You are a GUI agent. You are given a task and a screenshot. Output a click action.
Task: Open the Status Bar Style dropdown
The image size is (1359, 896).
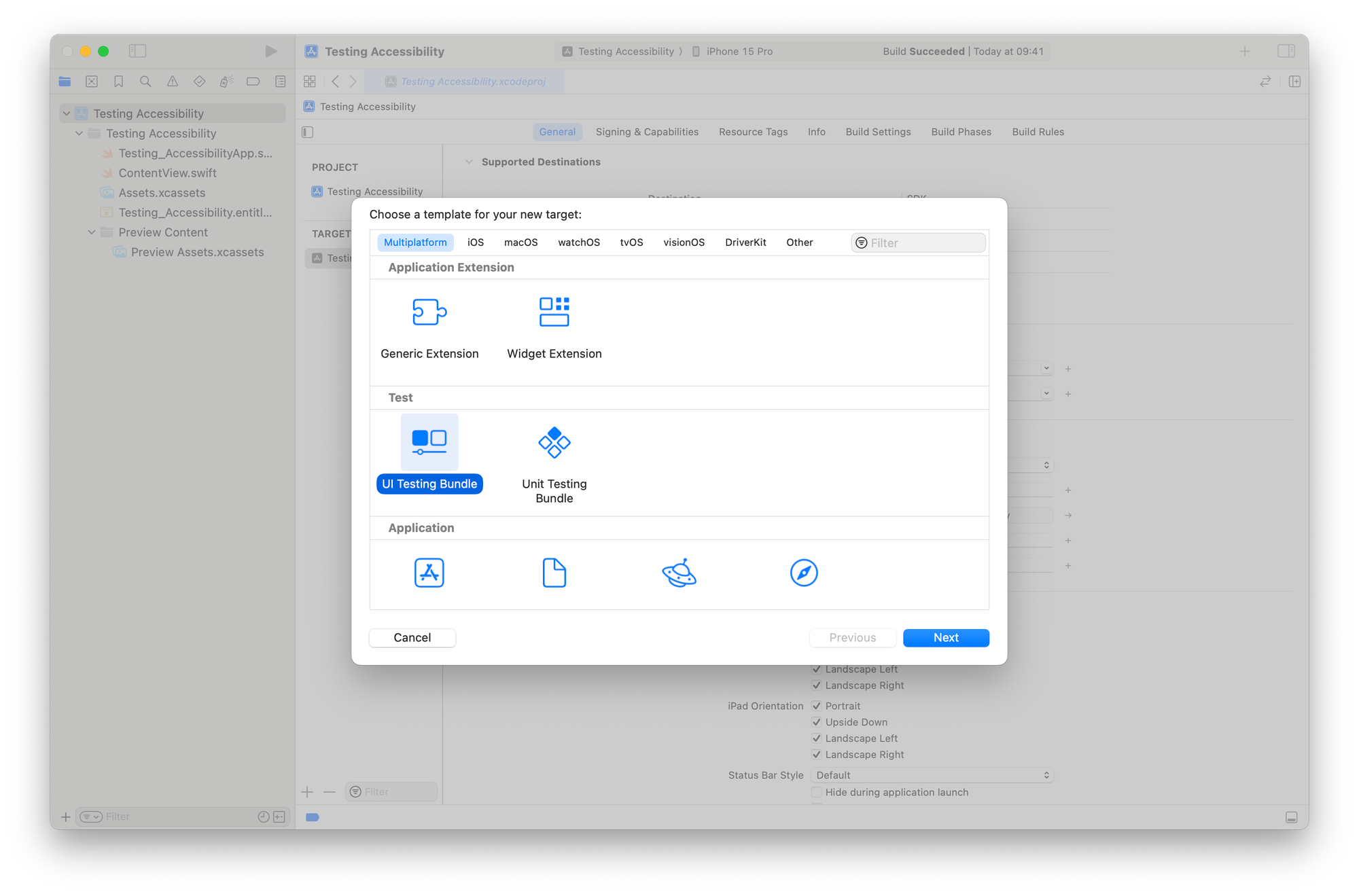point(932,774)
